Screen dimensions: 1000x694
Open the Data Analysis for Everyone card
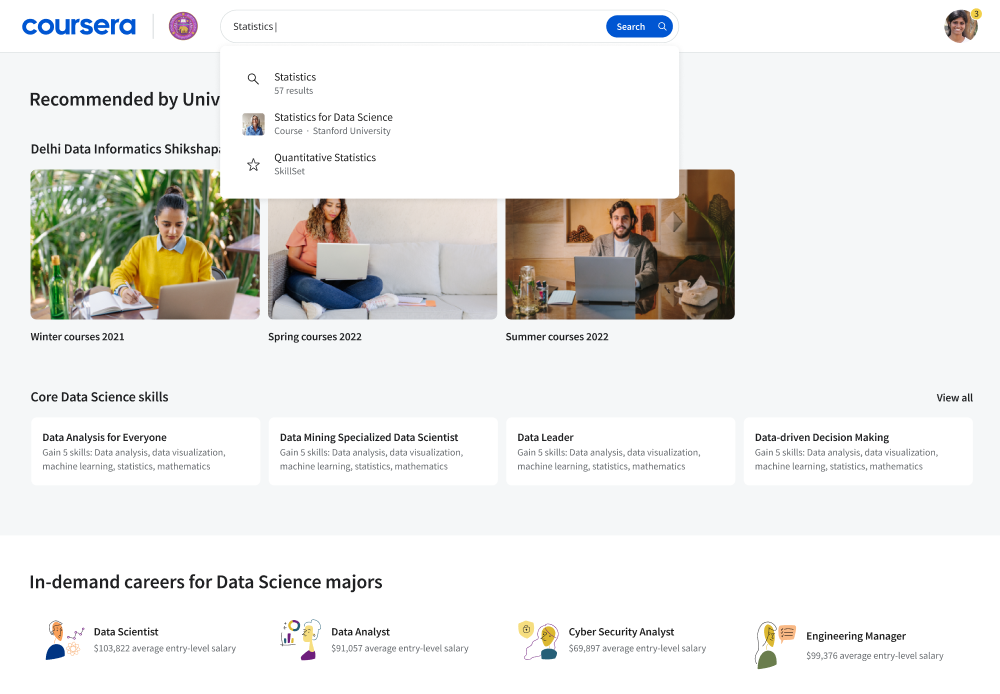[x=145, y=452]
